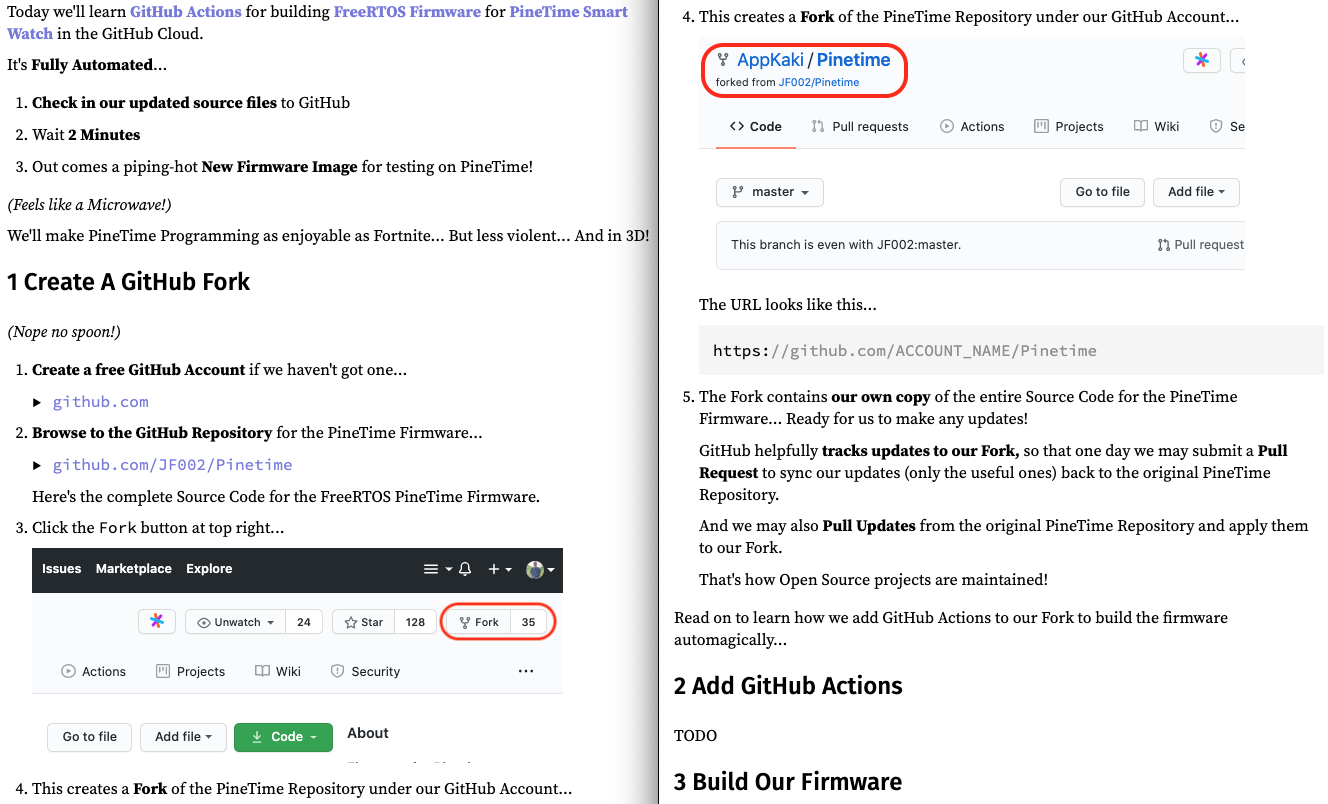Select the Security tab
This screenshot has height=804, width=1328.
tap(365, 671)
